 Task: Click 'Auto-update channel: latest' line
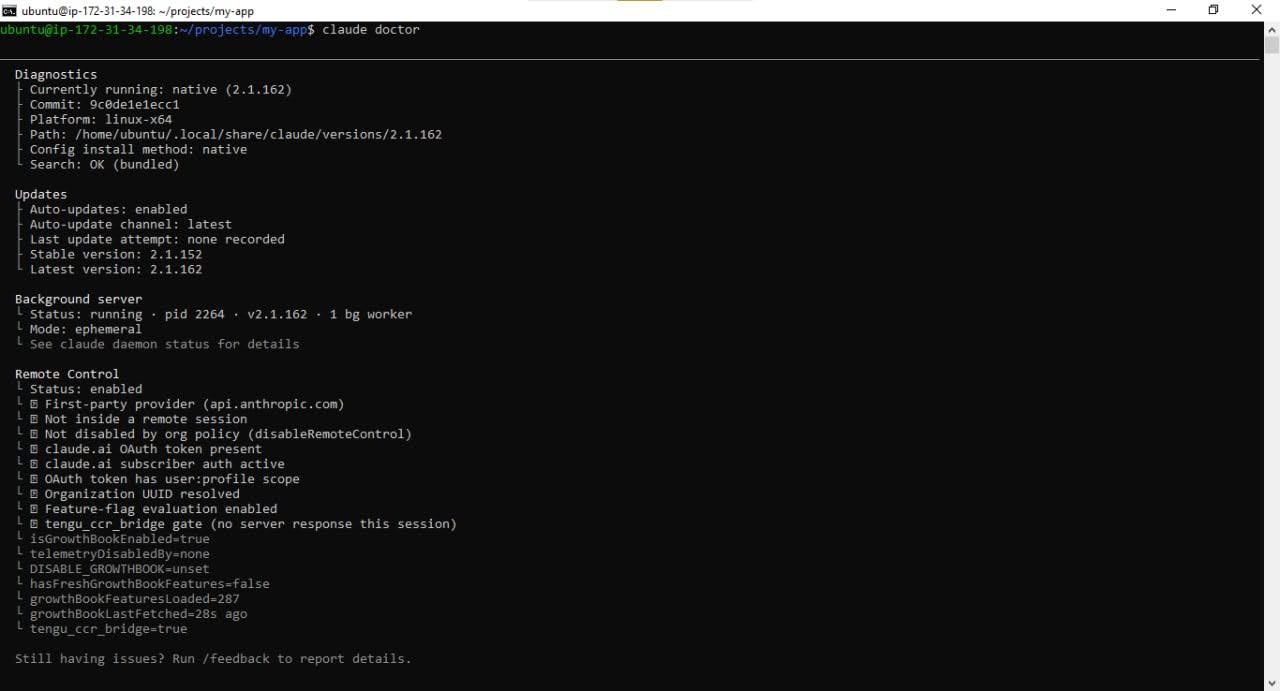pyautogui.click(x=130, y=225)
